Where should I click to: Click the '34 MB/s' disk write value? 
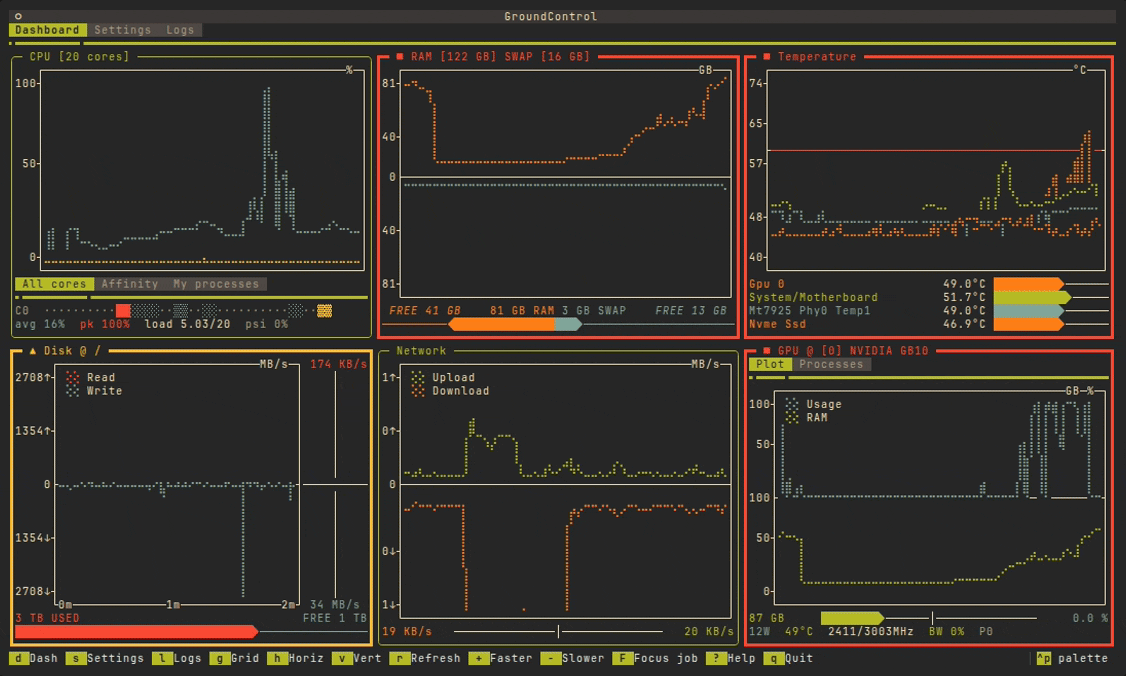click(x=335, y=604)
